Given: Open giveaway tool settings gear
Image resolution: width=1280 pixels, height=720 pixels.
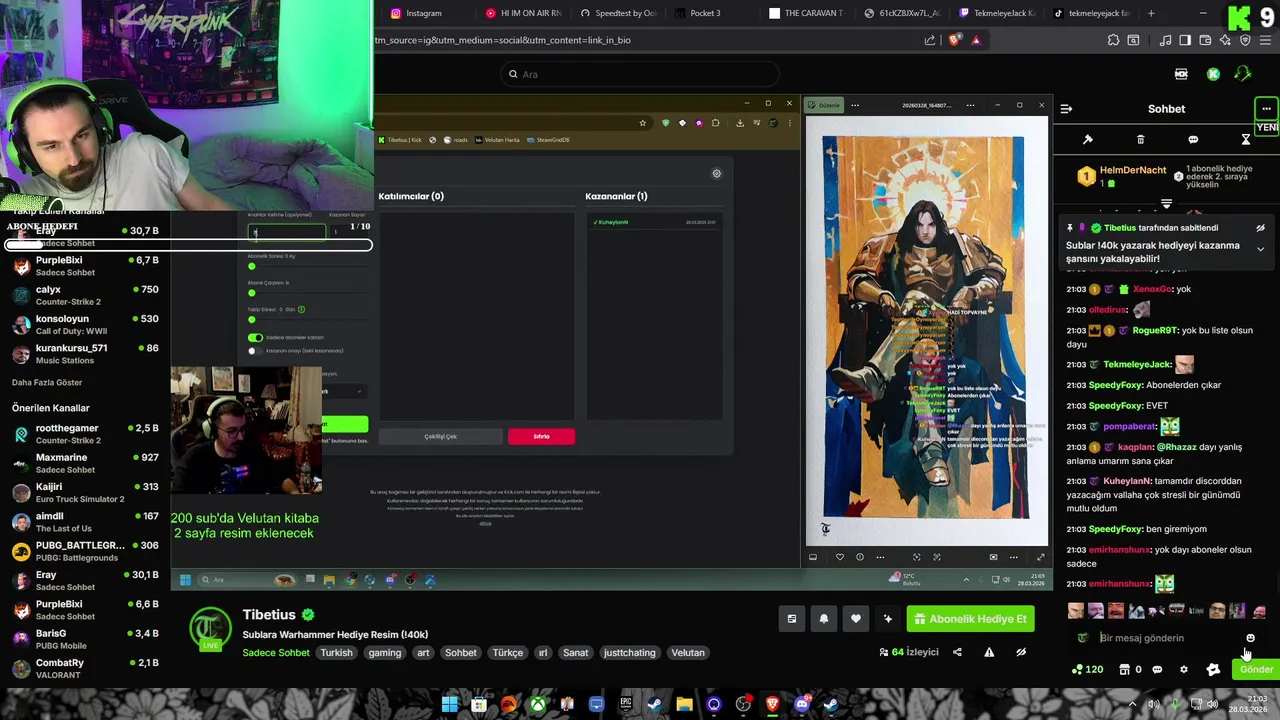Looking at the screenshot, I should (x=716, y=174).
